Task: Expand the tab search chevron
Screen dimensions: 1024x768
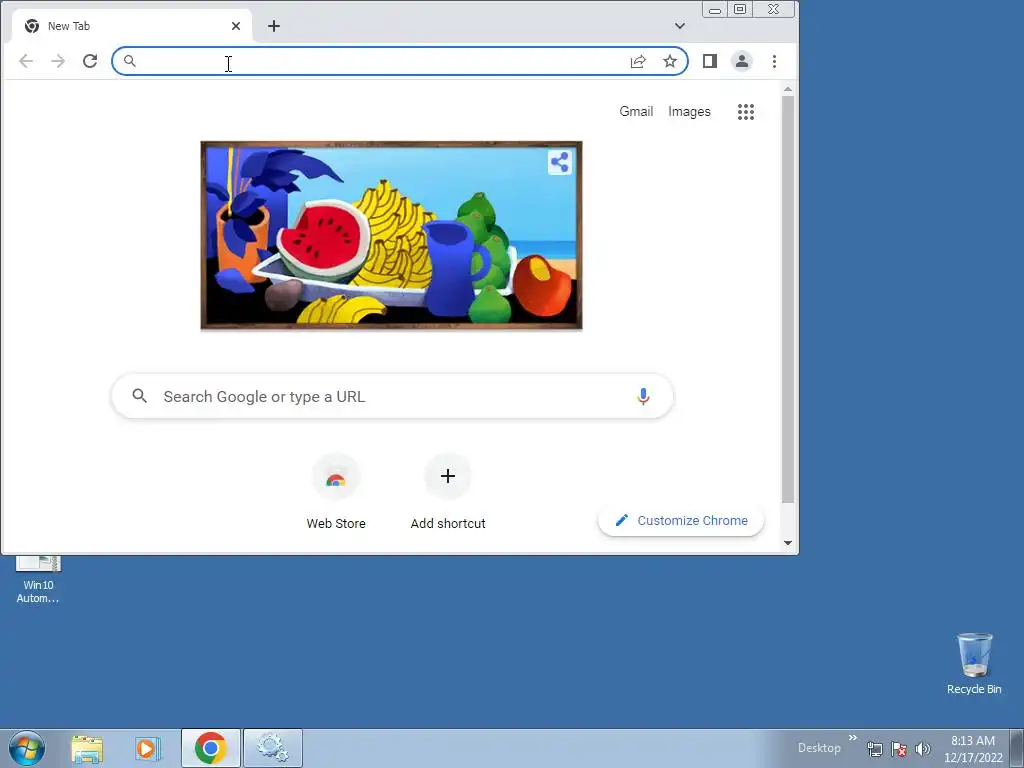Action: pos(680,26)
